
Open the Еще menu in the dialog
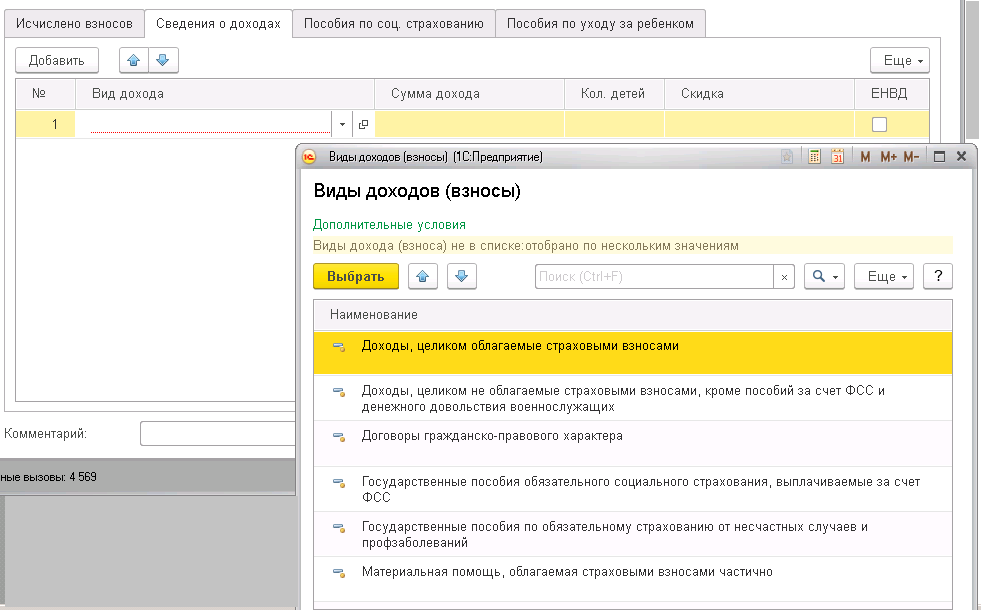[884, 276]
